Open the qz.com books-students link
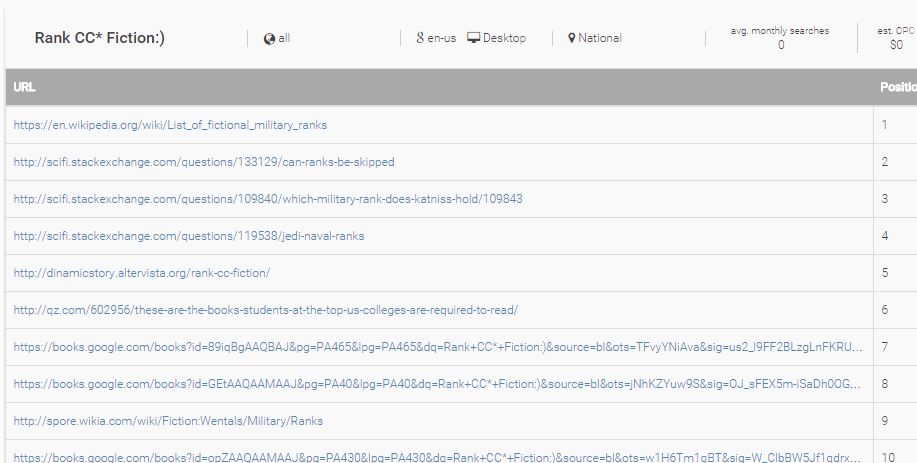 click(x=266, y=310)
